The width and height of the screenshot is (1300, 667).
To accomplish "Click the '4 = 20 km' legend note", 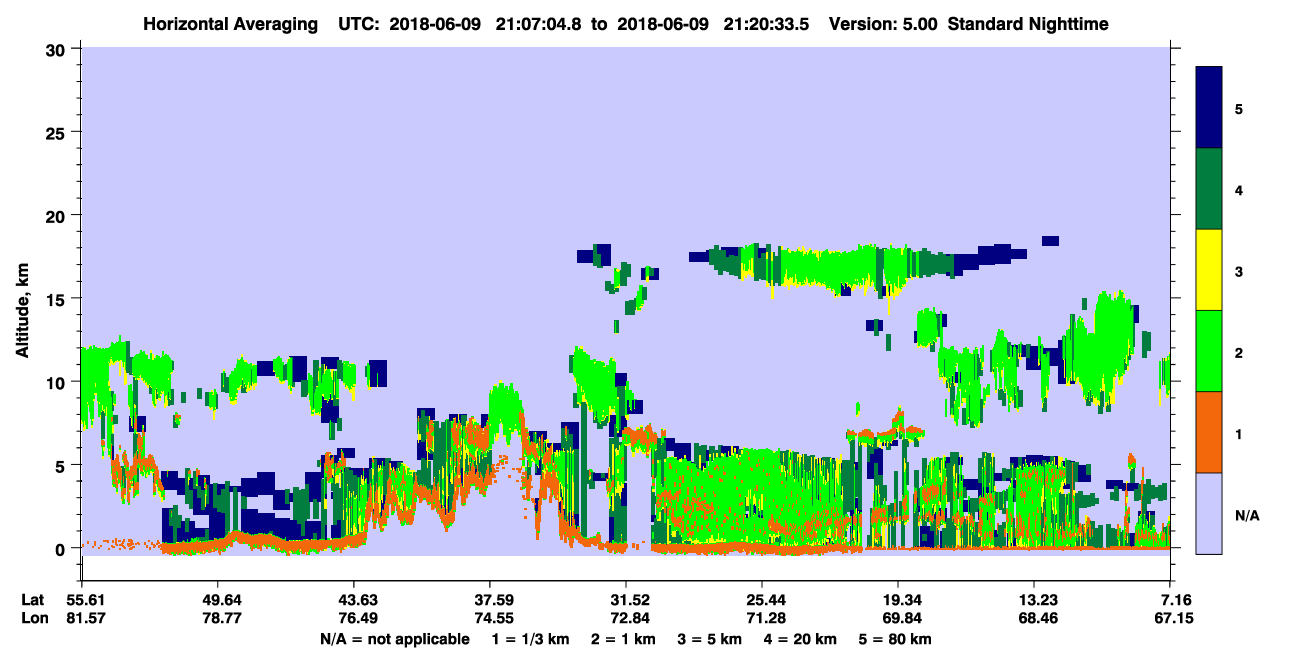I will pos(801,639).
